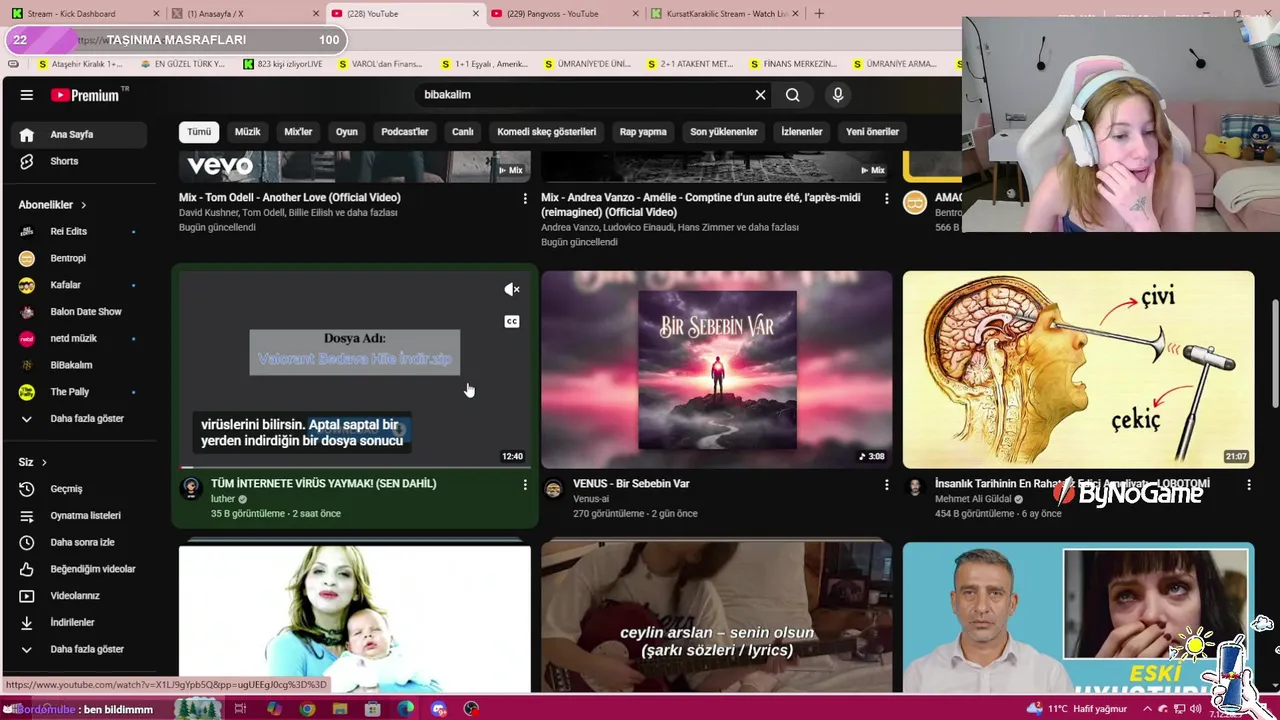Click luther channel avatar
The image size is (1280, 720).
191,488
